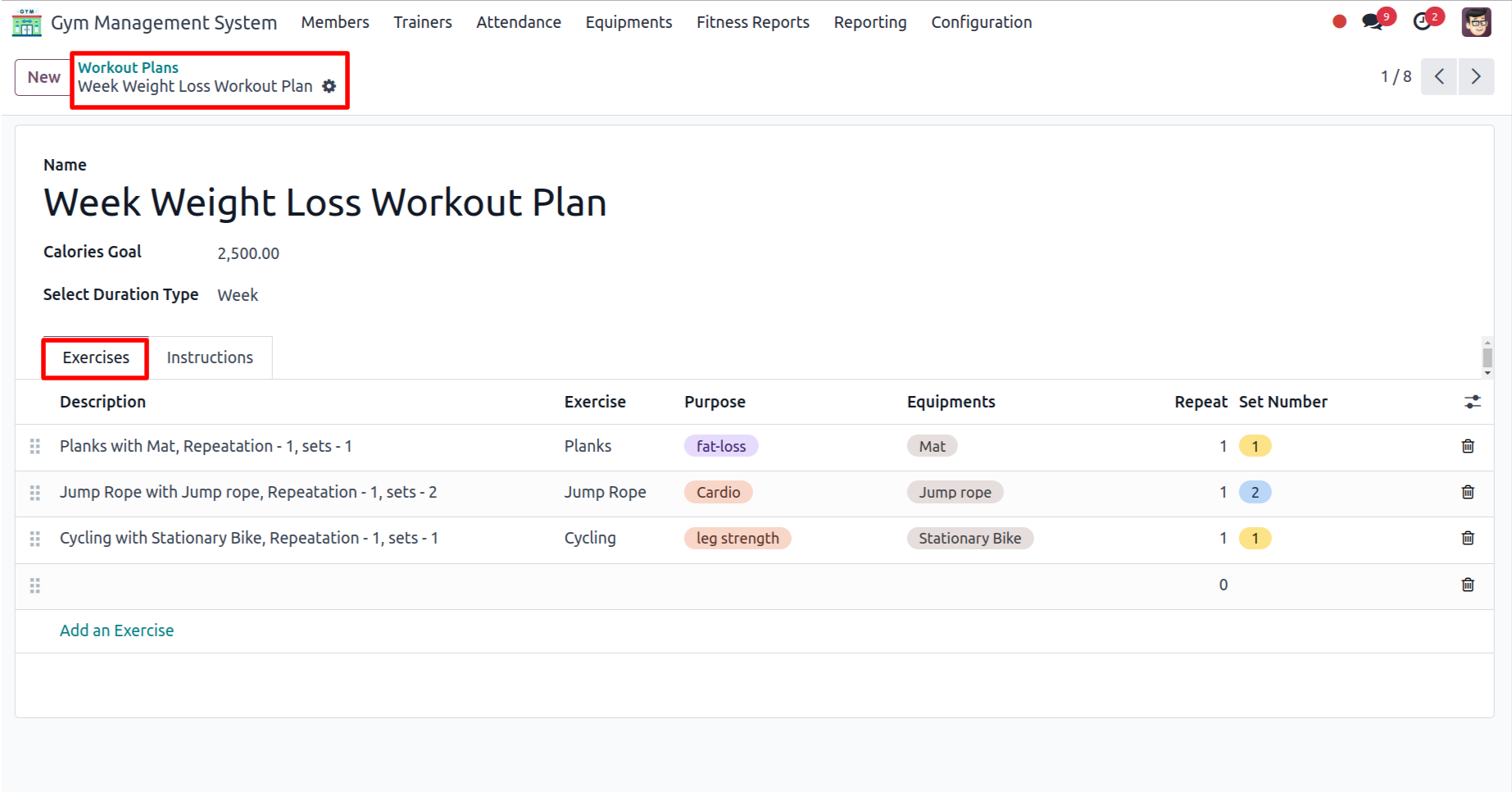The image size is (1512, 792).
Task: Sort by the Purpose column header
Action: tap(715, 402)
